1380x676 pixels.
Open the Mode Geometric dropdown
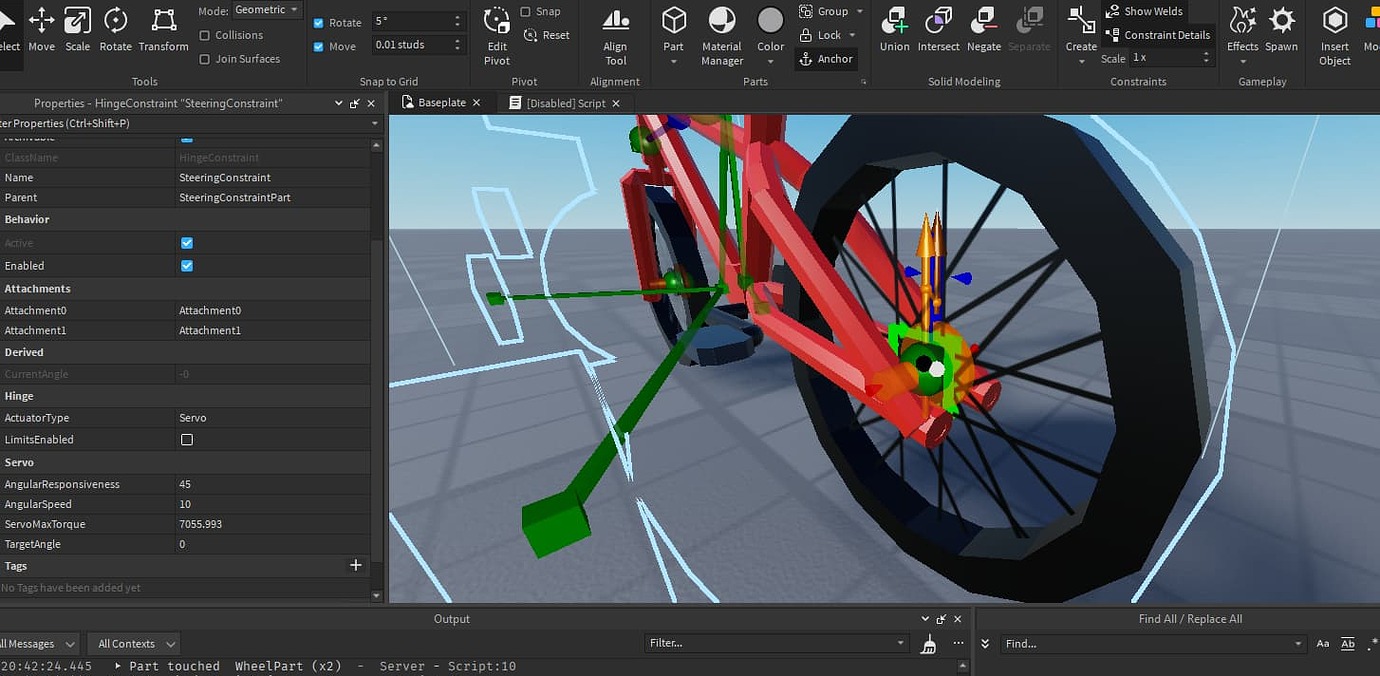coord(266,9)
